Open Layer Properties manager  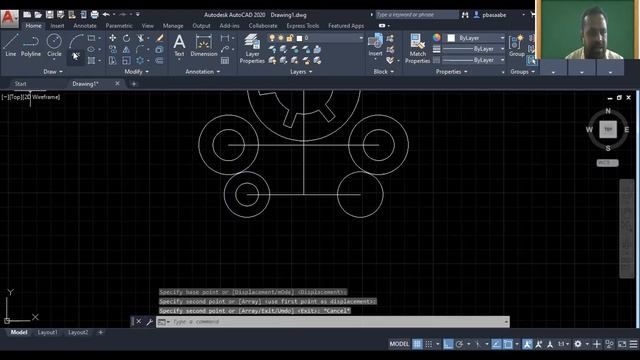[252, 49]
